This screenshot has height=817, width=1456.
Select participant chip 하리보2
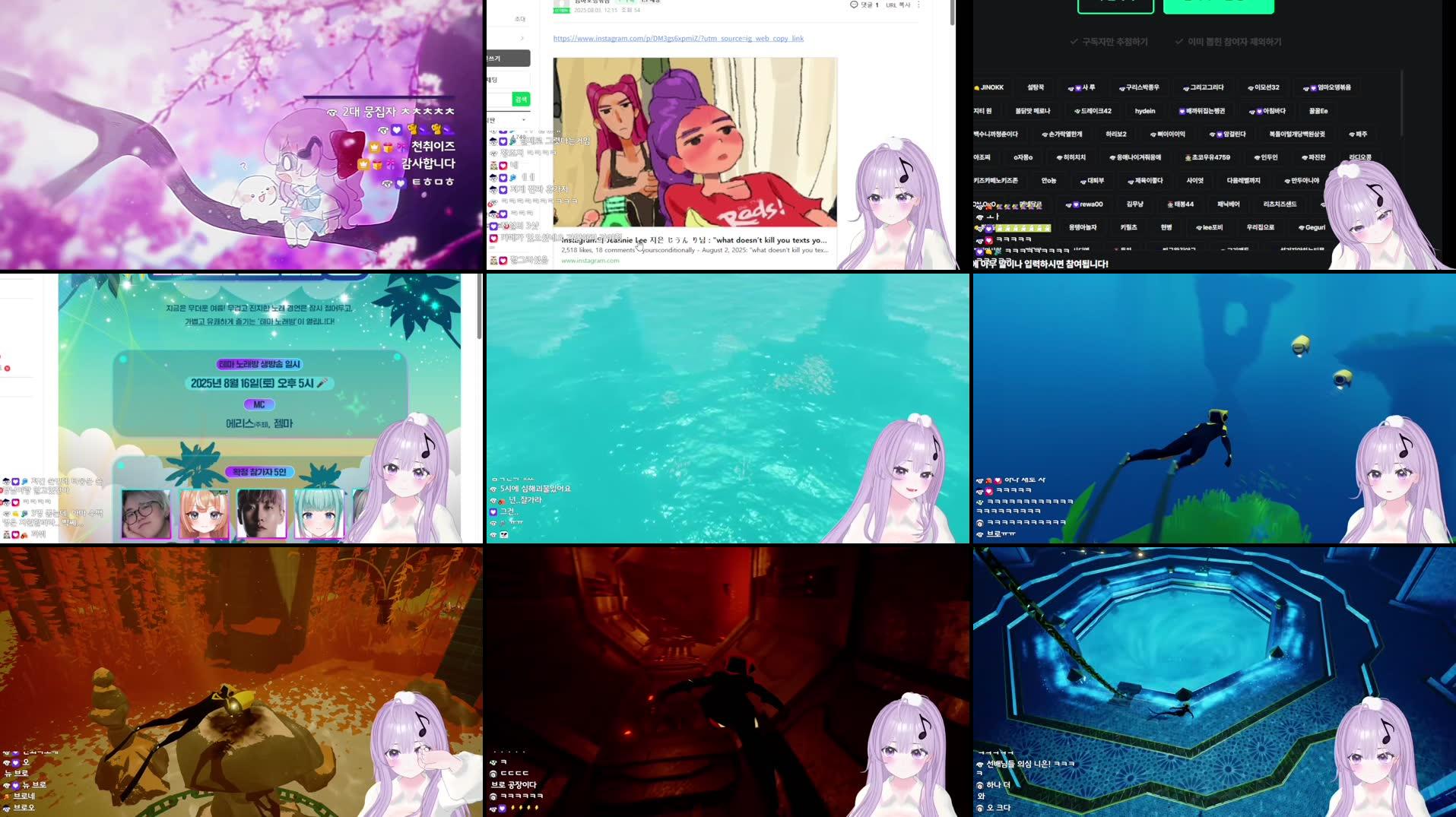[x=1116, y=134]
